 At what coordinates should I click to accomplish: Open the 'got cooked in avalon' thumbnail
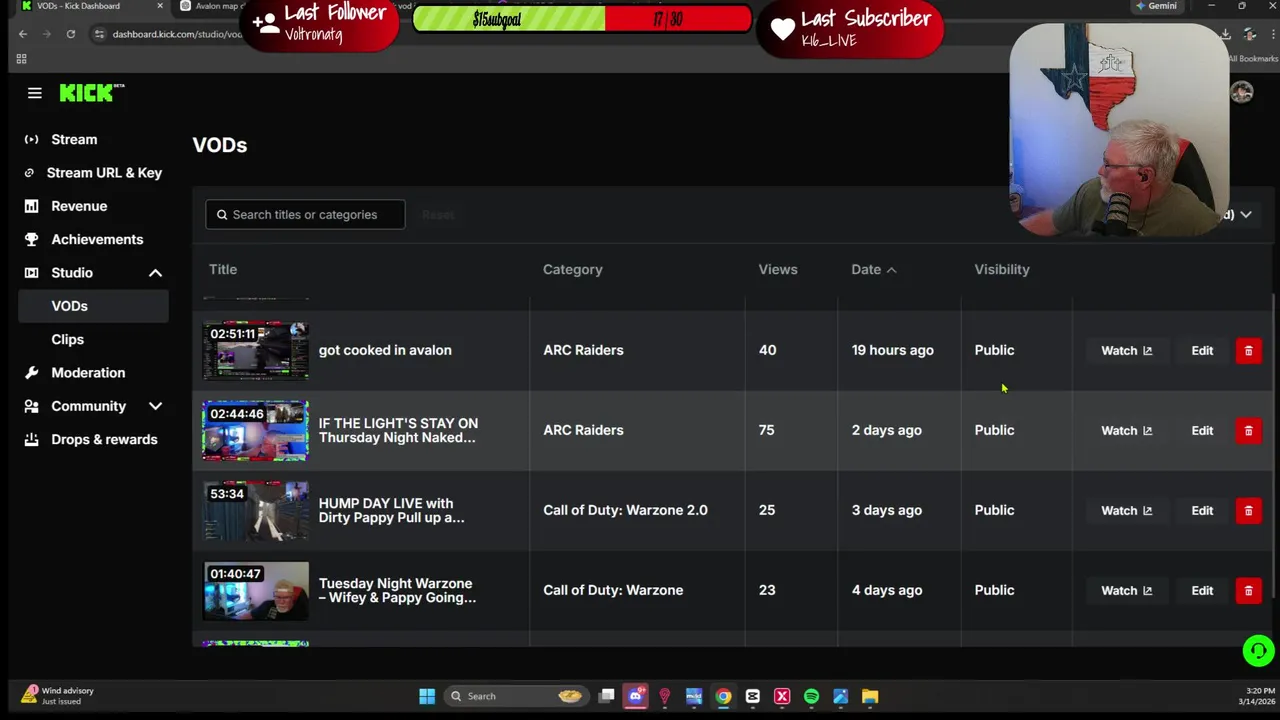(x=255, y=350)
